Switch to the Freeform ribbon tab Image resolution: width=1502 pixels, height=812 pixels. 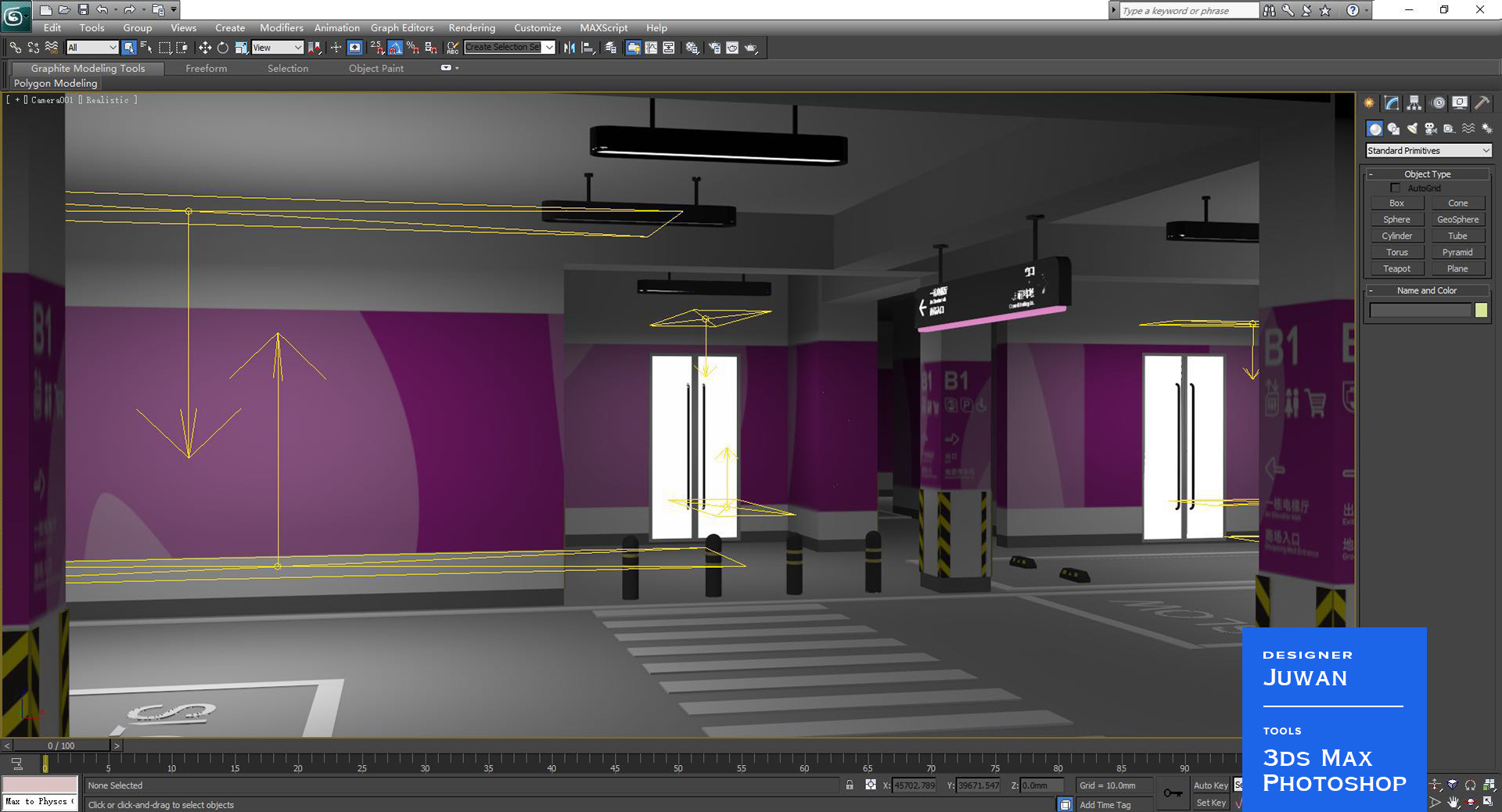coord(206,69)
